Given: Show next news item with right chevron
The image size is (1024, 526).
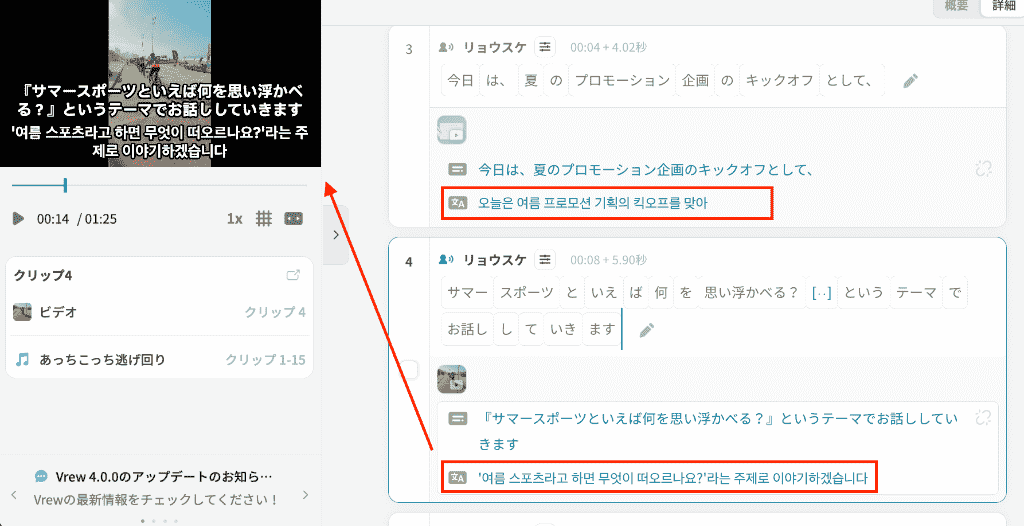Looking at the screenshot, I should 306,495.
